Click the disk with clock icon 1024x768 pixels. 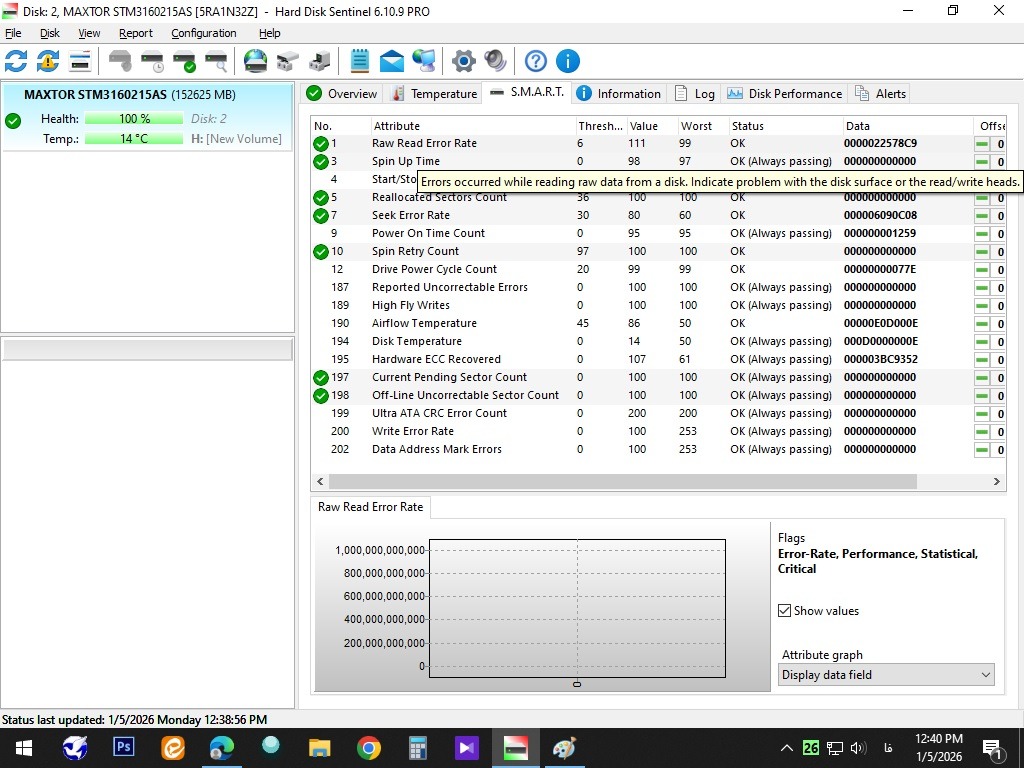[152, 61]
